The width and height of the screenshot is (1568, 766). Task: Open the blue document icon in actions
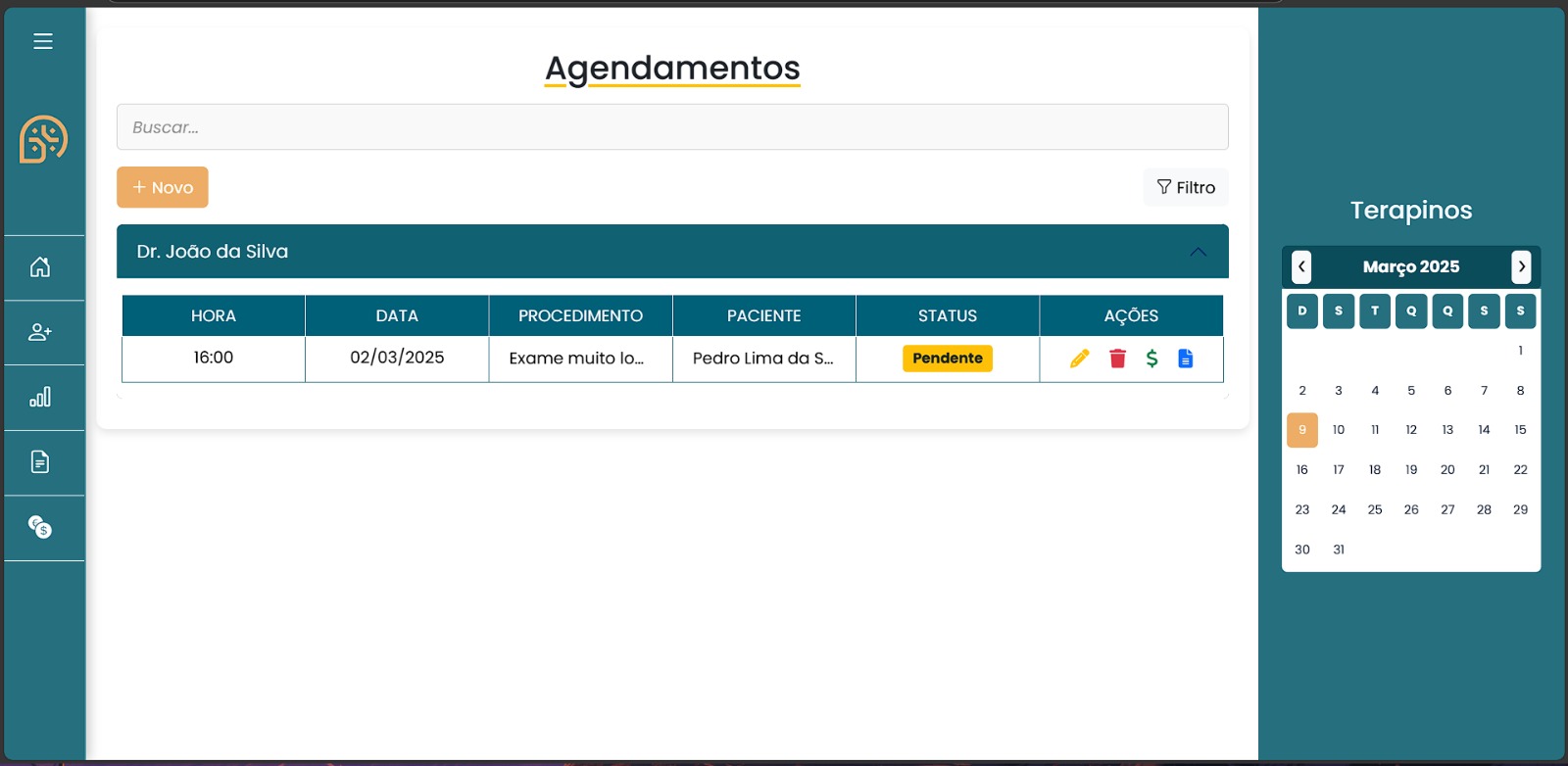(1186, 359)
